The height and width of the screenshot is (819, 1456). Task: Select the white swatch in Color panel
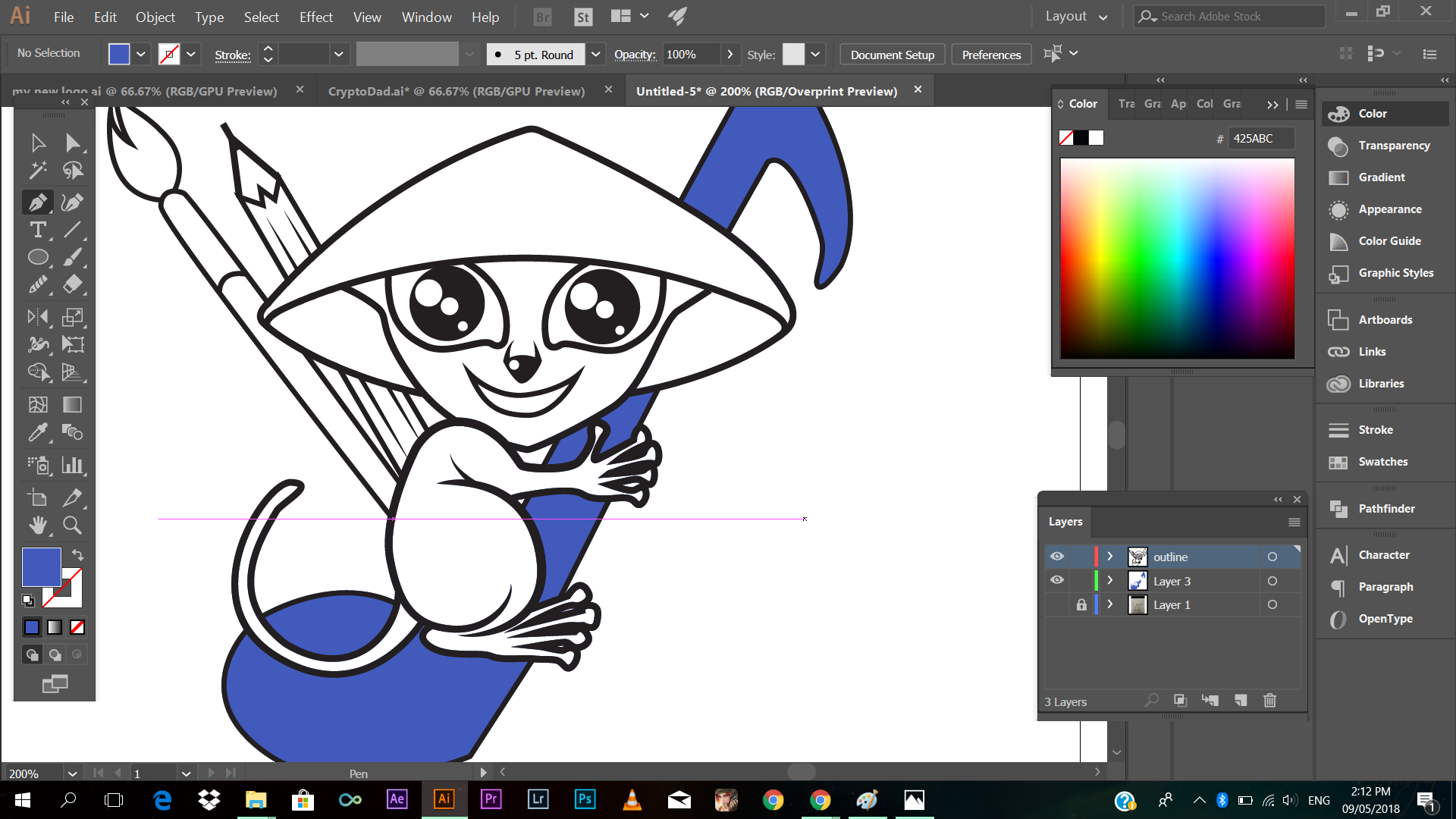click(x=1096, y=137)
